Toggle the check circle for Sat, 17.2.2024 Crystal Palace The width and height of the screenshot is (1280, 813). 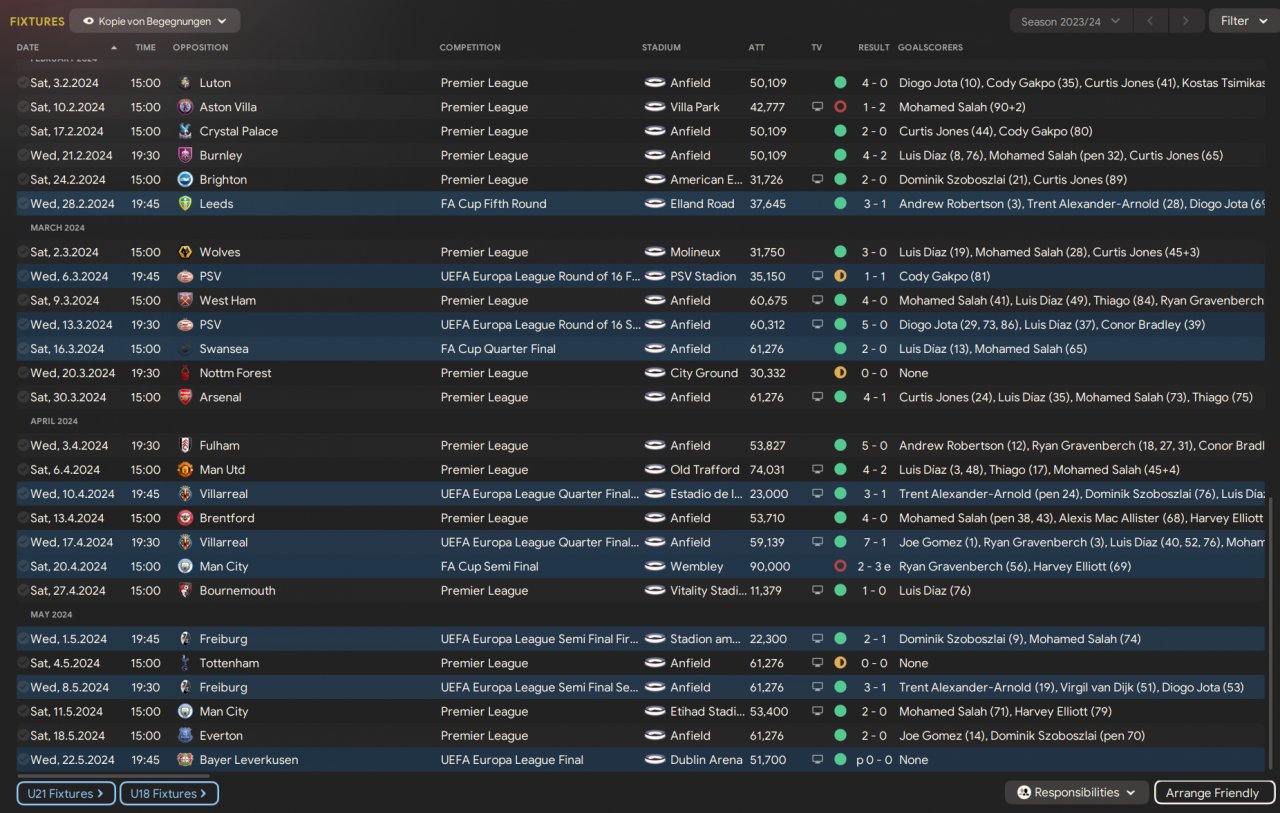tap(23, 131)
